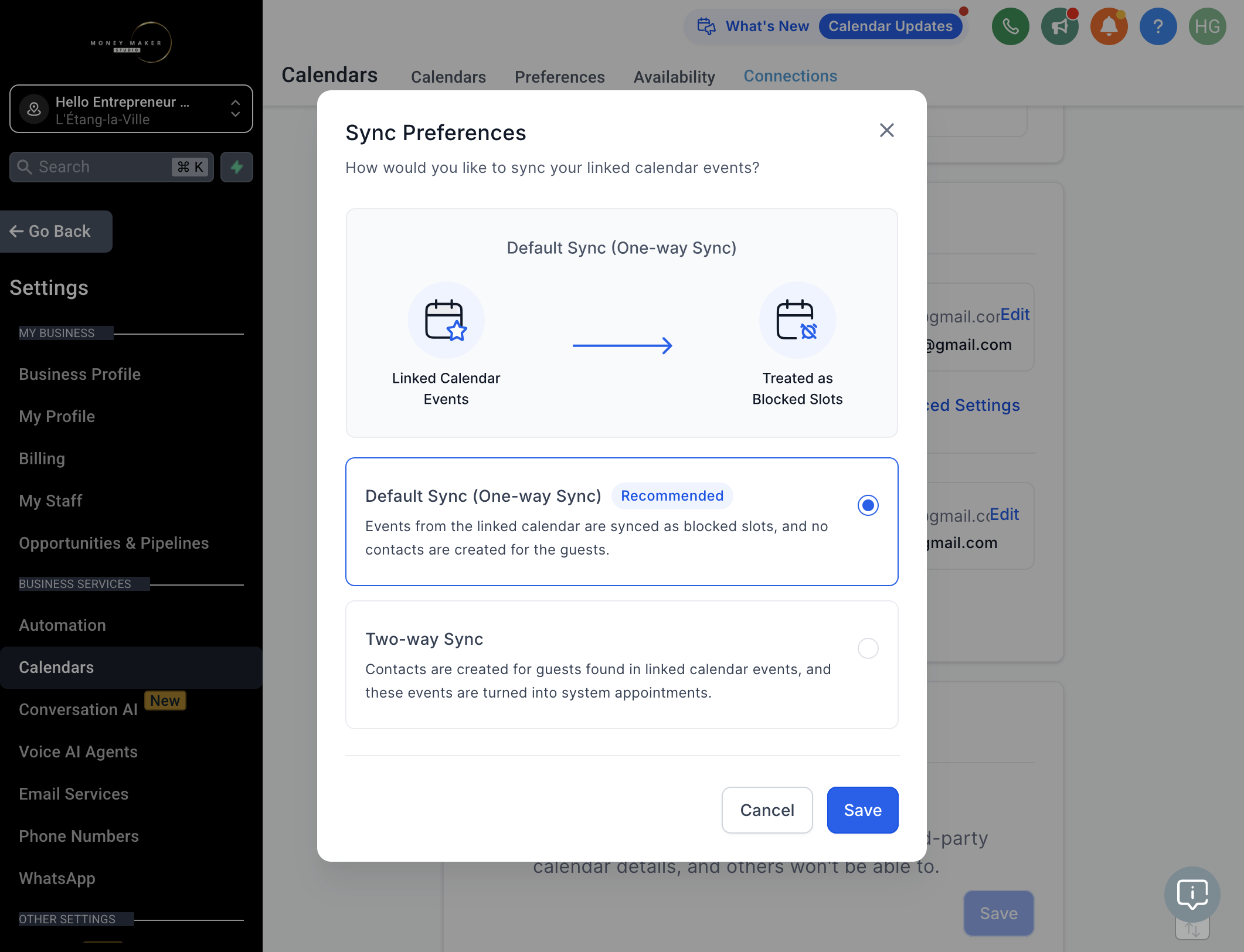Open Business Profile settings
Viewport: 1244px width, 952px height.
point(80,374)
